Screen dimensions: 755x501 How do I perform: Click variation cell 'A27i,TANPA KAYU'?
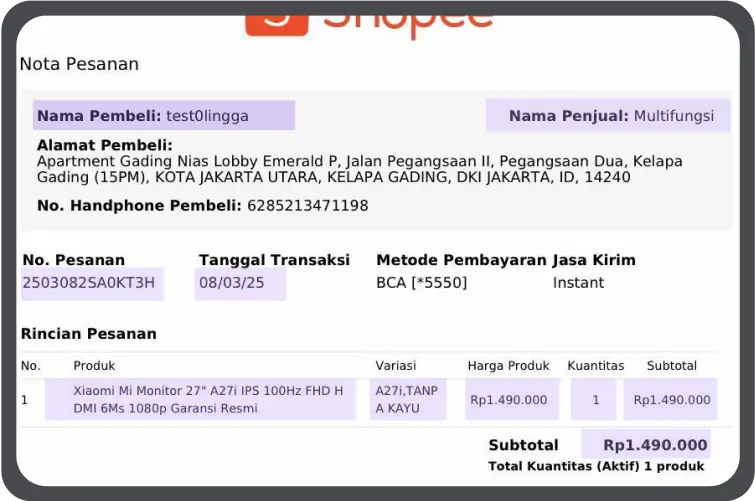[407, 399]
